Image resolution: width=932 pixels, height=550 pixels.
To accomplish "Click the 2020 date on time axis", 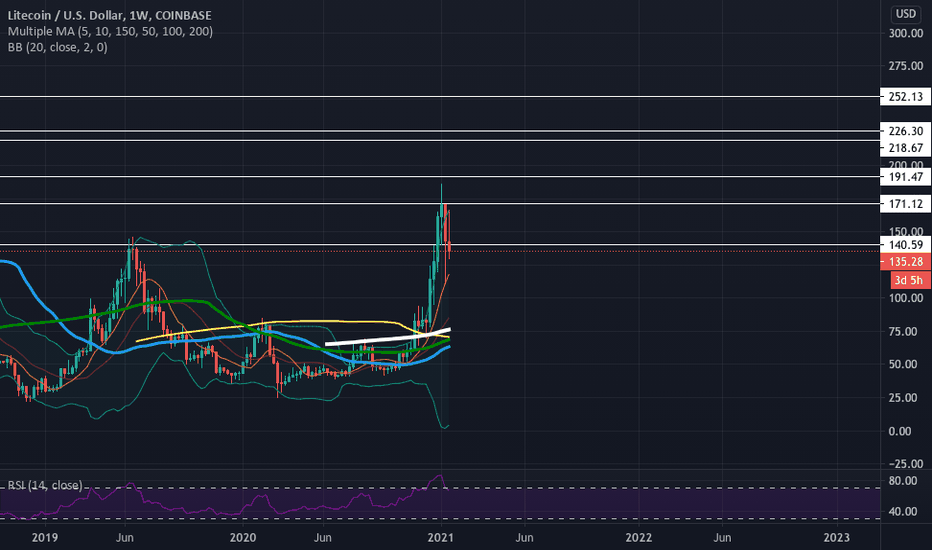I will coord(243,538).
